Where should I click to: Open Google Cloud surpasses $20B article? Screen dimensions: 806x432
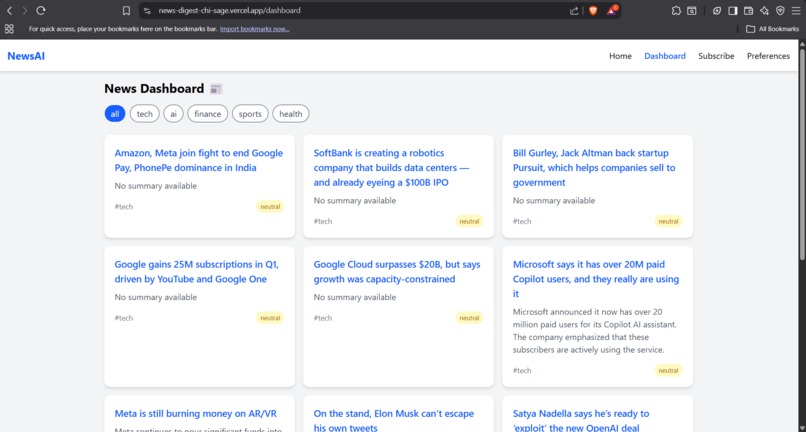pos(397,272)
